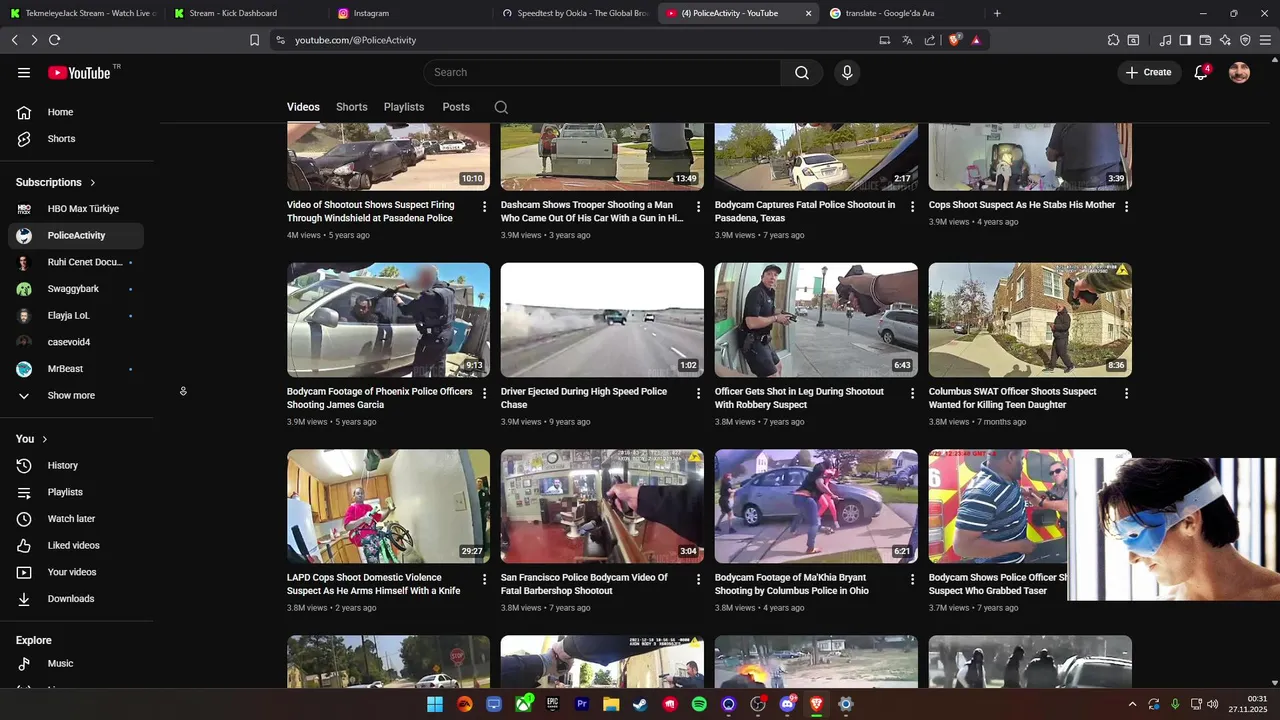
Task: Click the browser address bar URL
Action: [356, 40]
